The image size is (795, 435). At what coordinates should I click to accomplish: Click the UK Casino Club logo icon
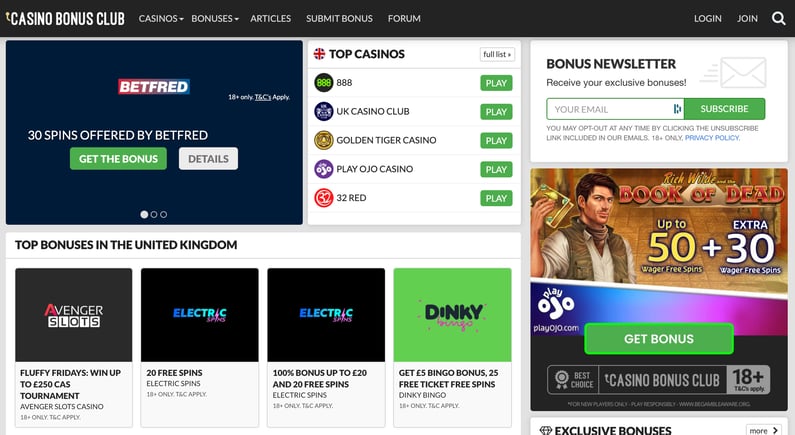[x=323, y=111]
